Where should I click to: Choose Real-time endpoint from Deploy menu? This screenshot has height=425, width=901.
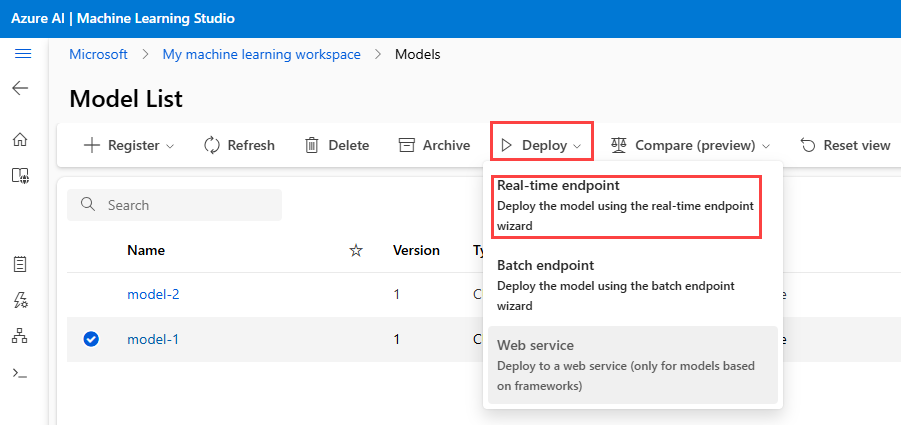coord(624,205)
